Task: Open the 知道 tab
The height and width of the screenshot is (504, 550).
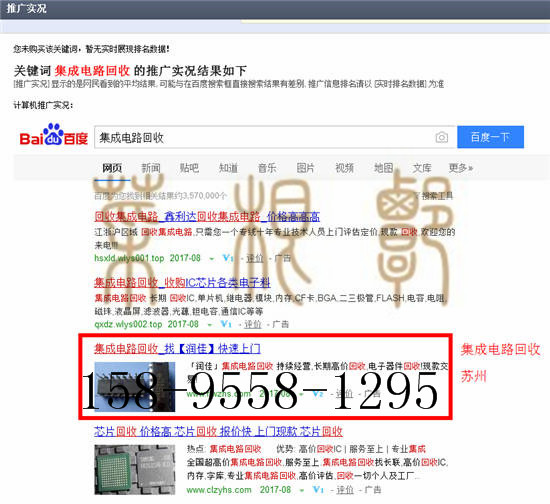Action: click(228, 168)
